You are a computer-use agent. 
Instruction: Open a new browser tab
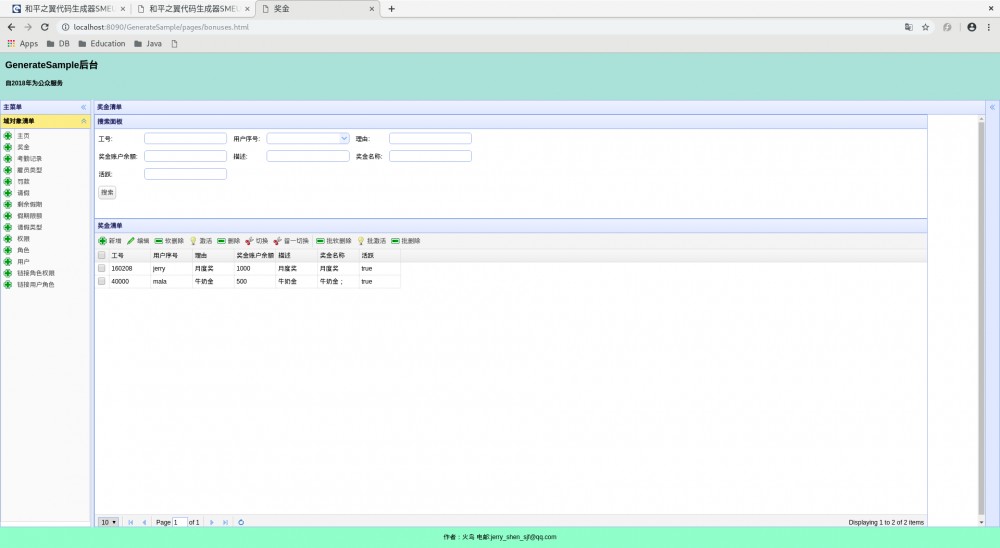coord(392,9)
